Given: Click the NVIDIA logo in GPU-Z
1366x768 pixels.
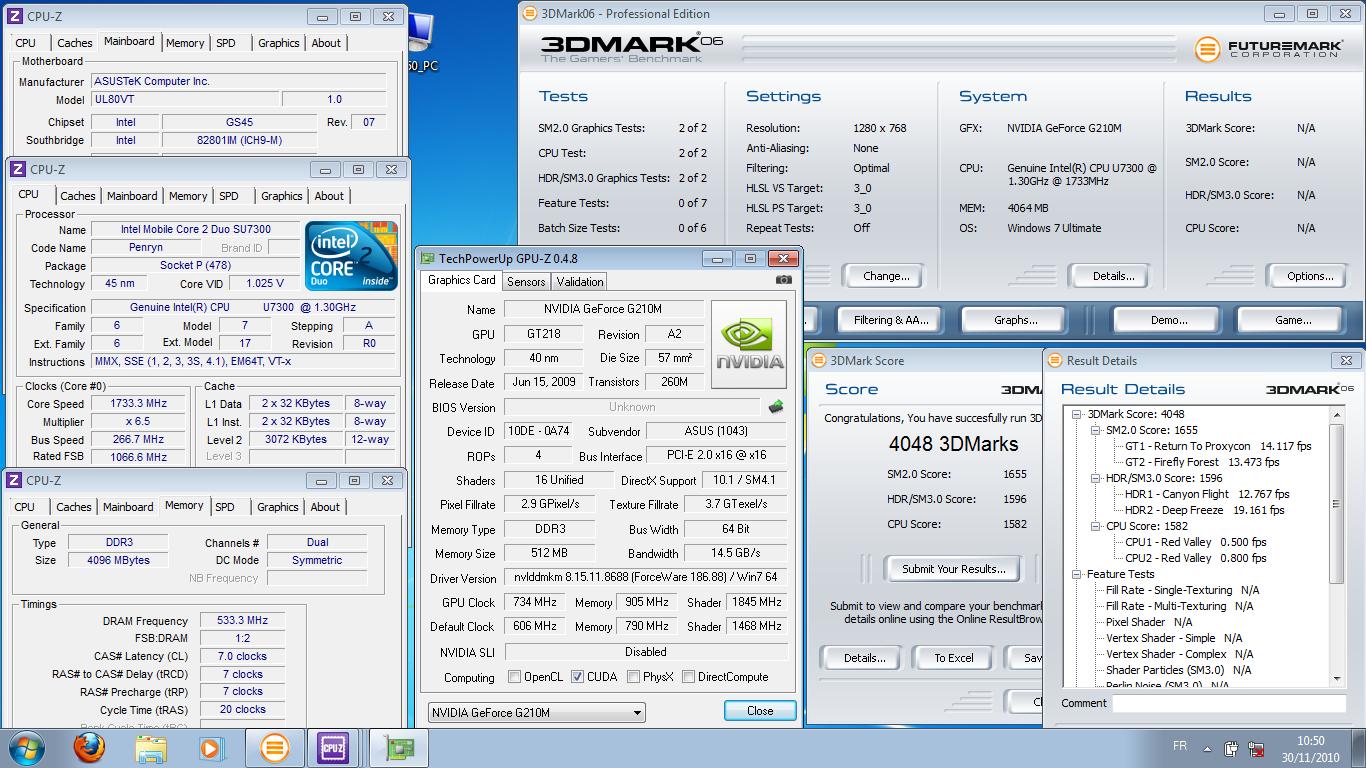Looking at the screenshot, I should (x=749, y=344).
